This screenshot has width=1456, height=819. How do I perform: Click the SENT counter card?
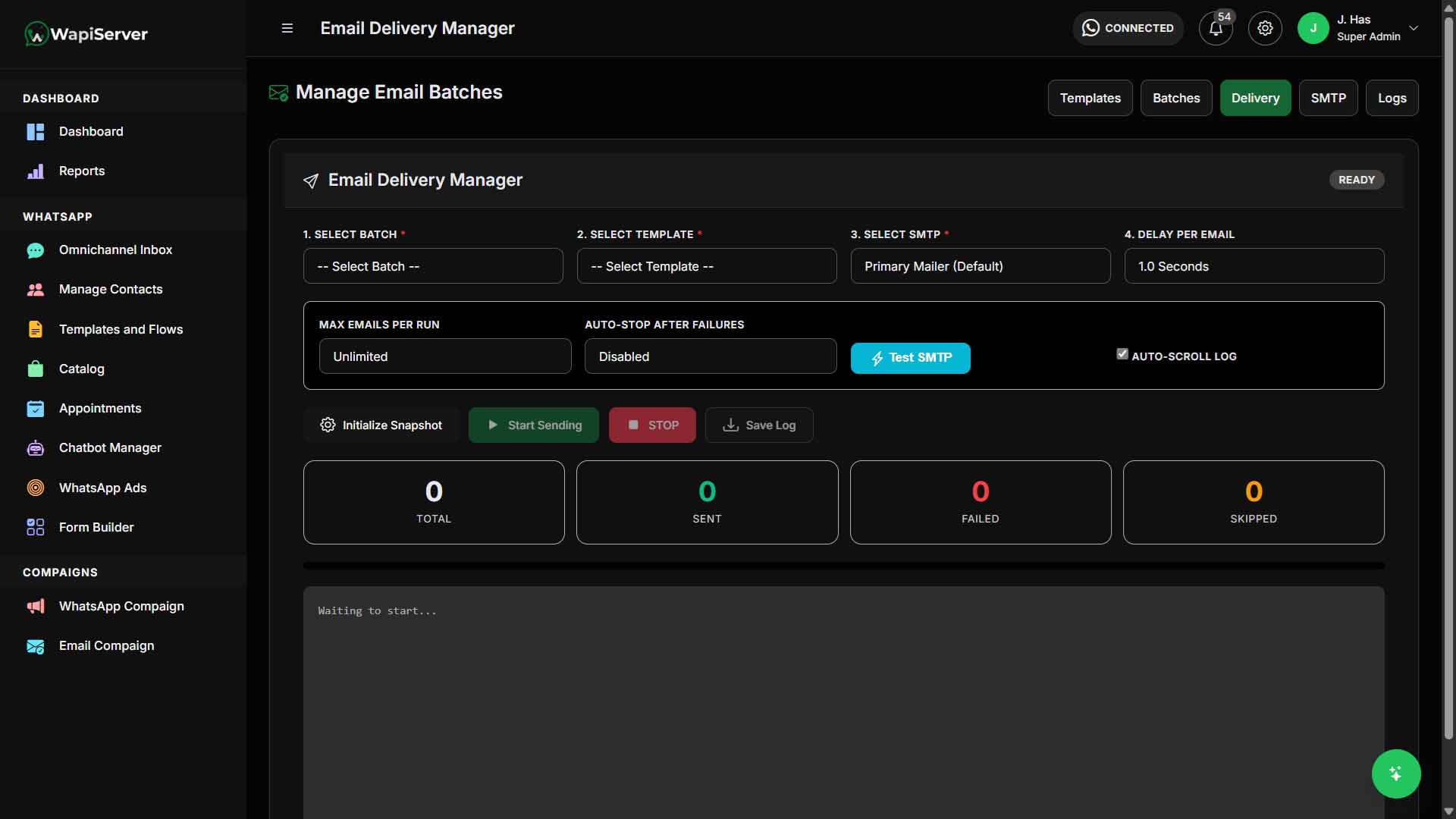pyautogui.click(x=708, y=502)
